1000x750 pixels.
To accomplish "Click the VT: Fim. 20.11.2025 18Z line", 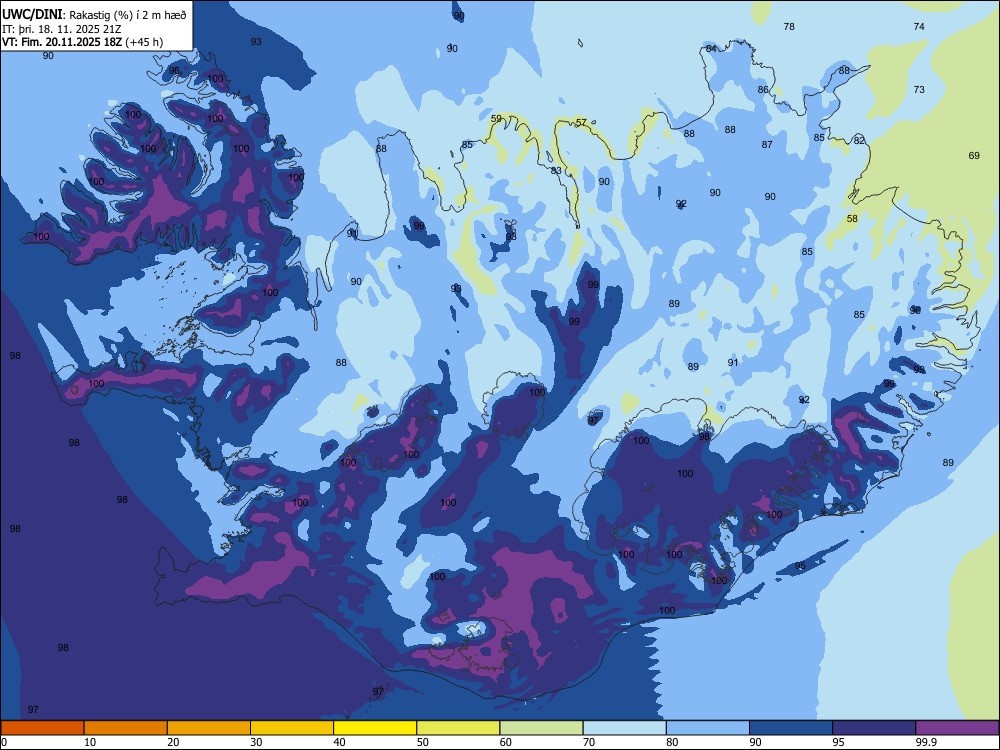I will 82,42.
